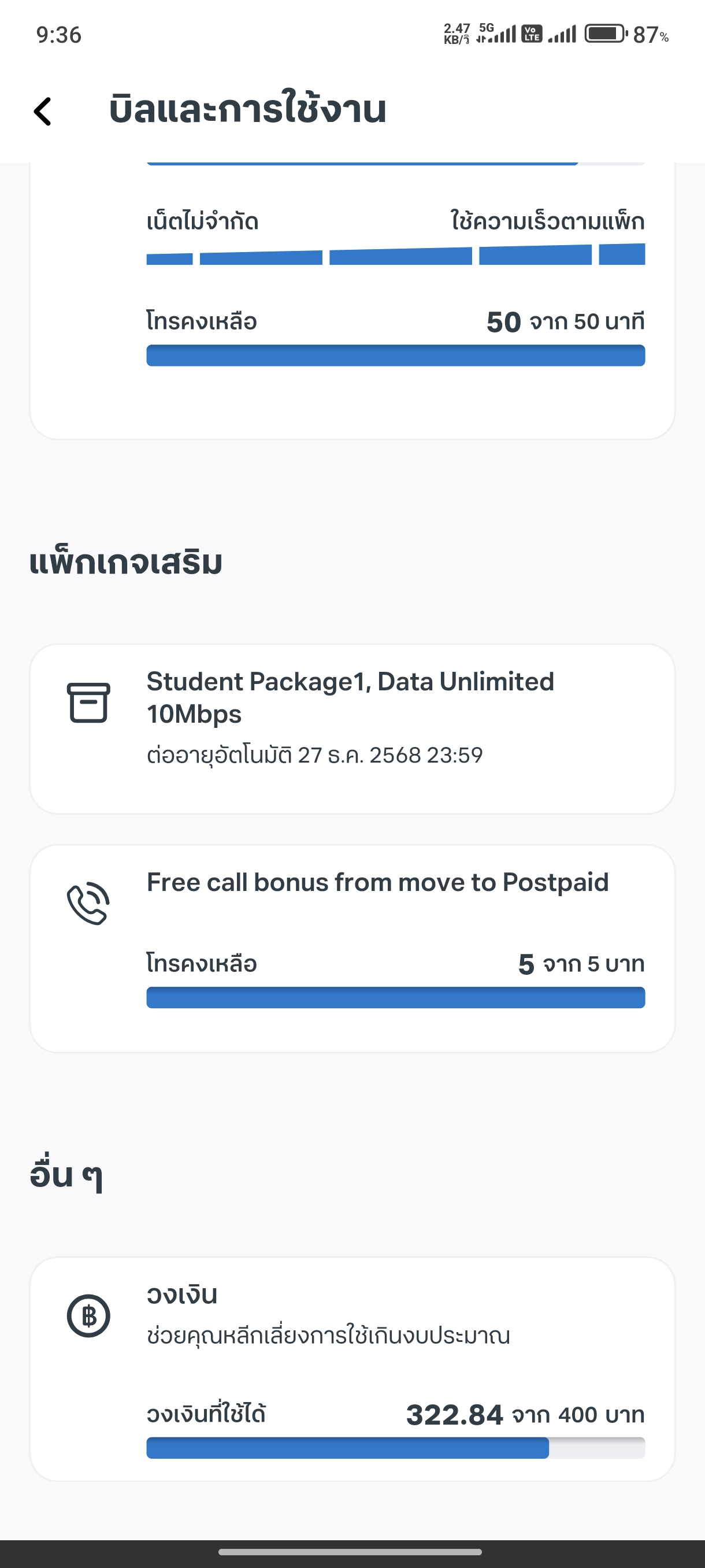Tap the อื่น ๆ section heading

[x=66, y=1175]
